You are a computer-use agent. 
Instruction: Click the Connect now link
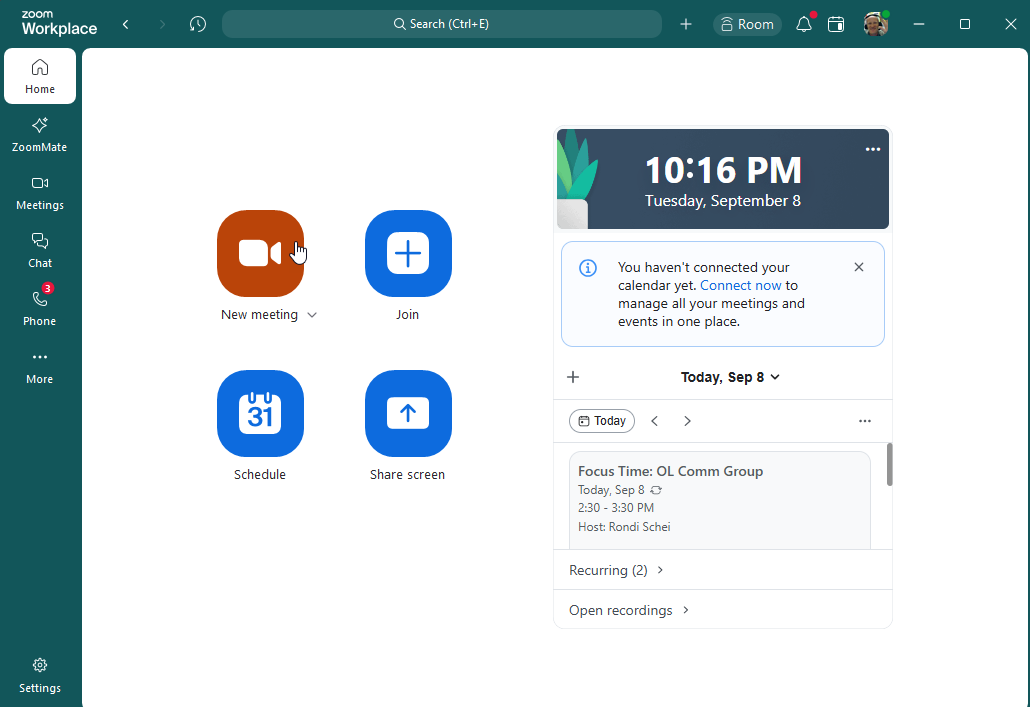[740, 285]
